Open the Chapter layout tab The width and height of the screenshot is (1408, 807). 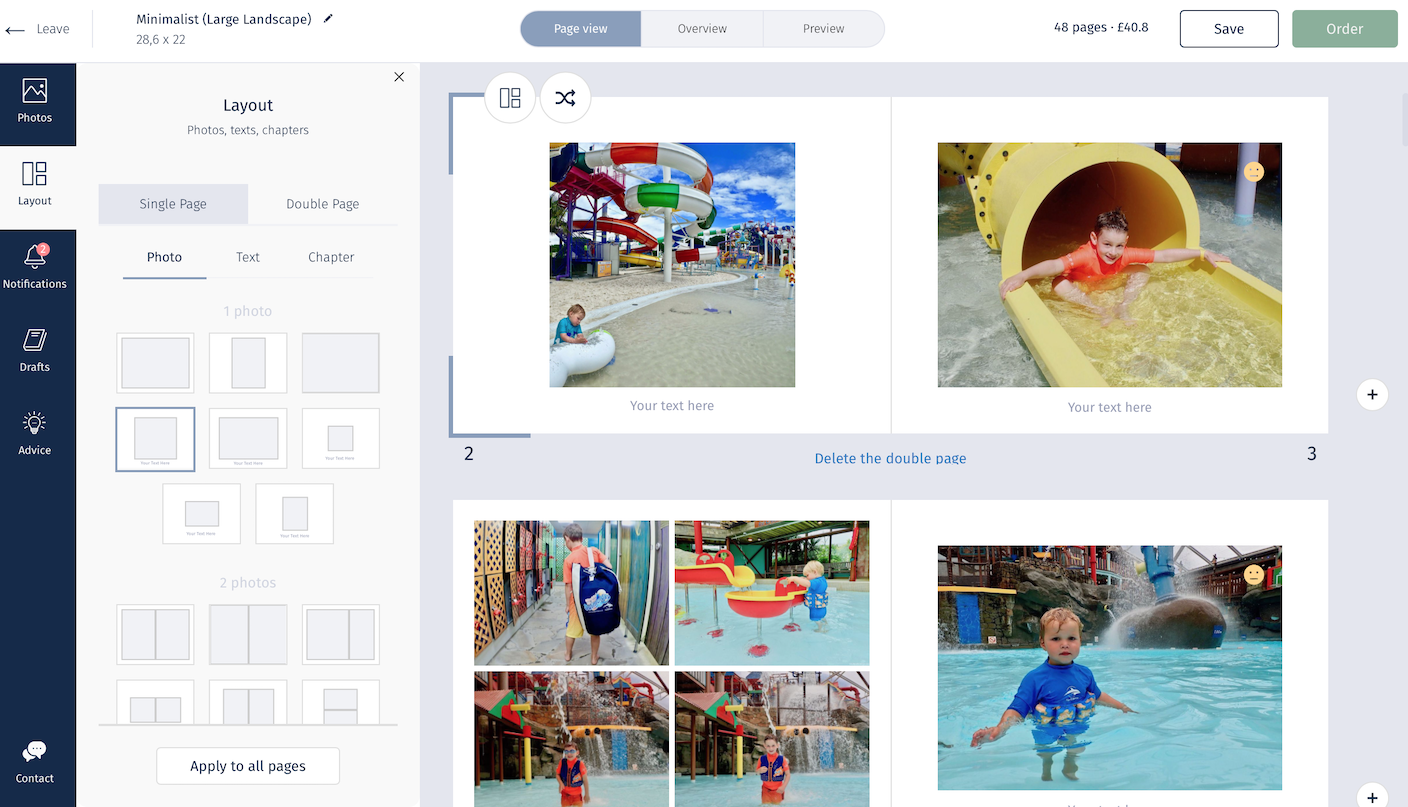point(331,257)
